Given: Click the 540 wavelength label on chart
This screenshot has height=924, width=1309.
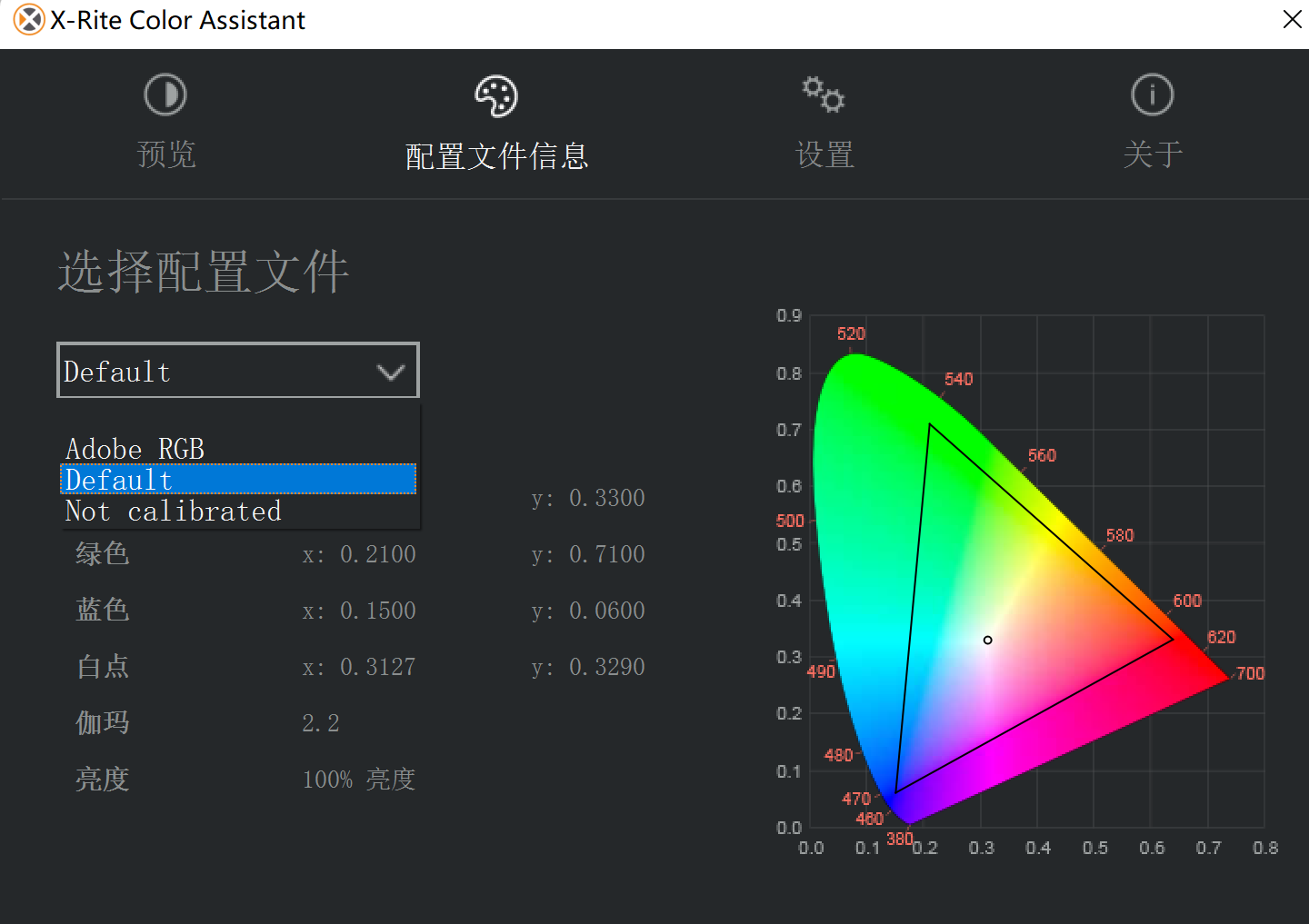Looking at the screenshot, I should (x=959, y=379).
